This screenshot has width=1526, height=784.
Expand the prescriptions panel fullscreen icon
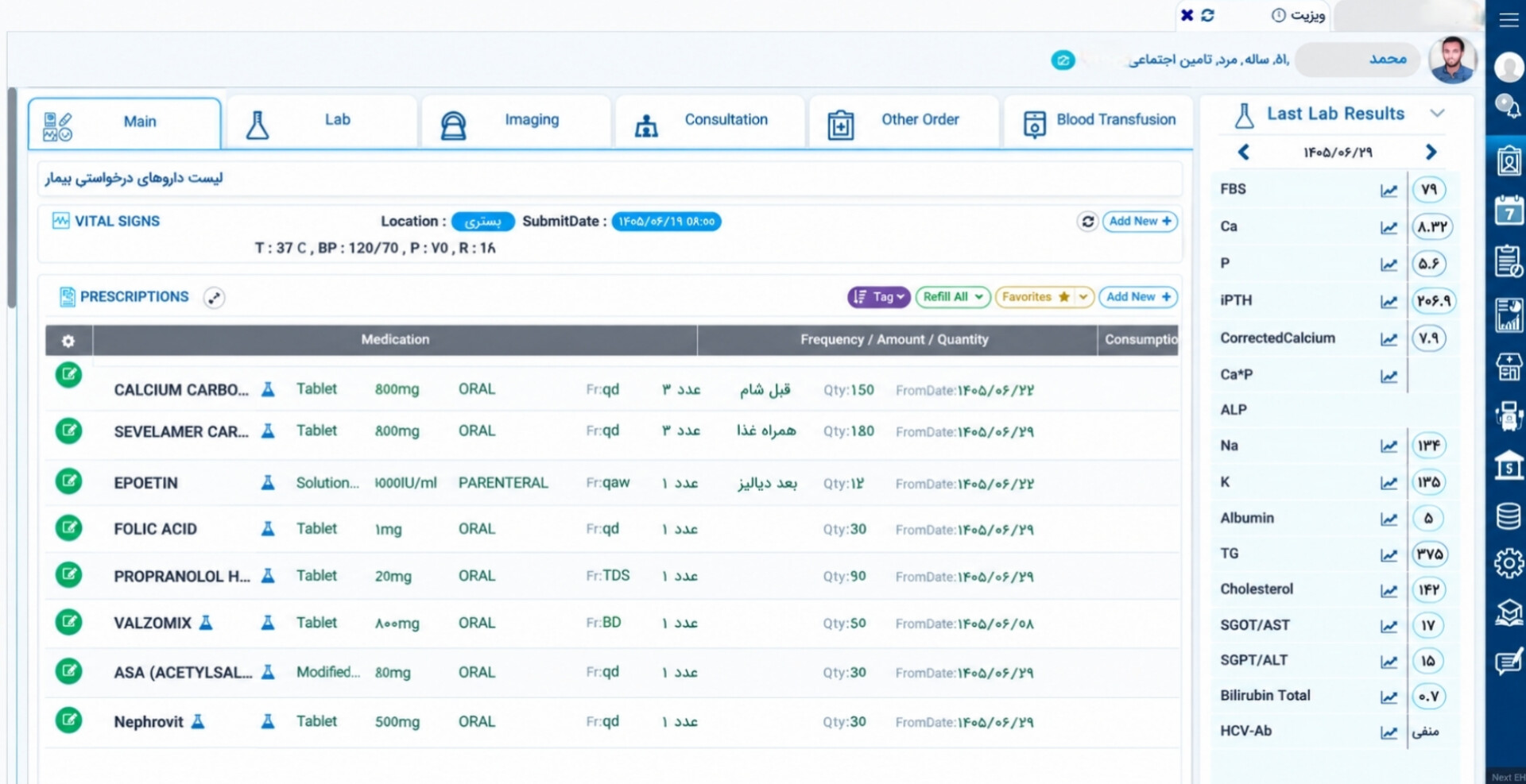(214, 298)
